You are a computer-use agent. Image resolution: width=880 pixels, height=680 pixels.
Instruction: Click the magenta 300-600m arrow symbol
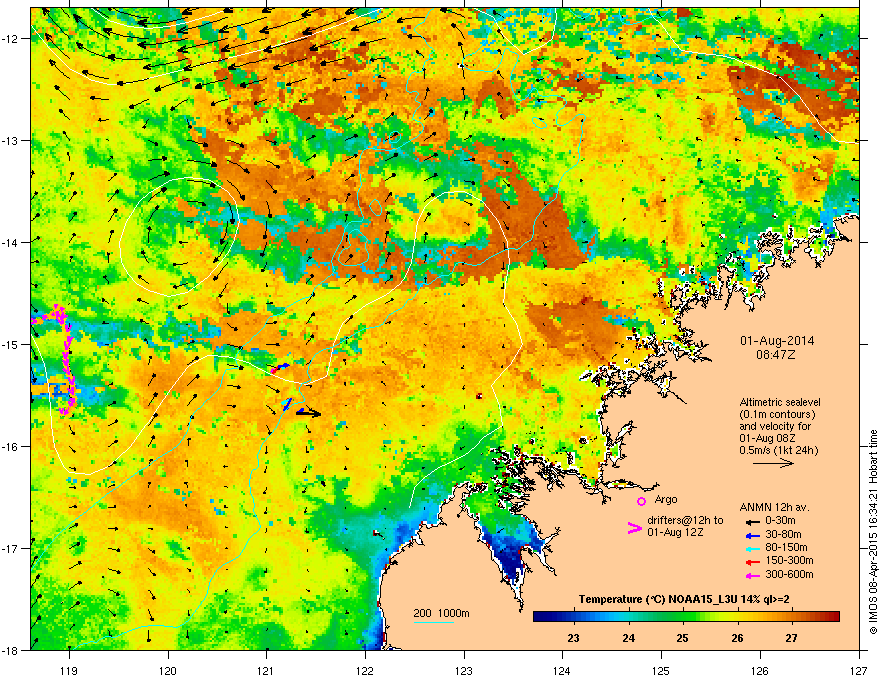pyautogui.click(x=751, y=575)
